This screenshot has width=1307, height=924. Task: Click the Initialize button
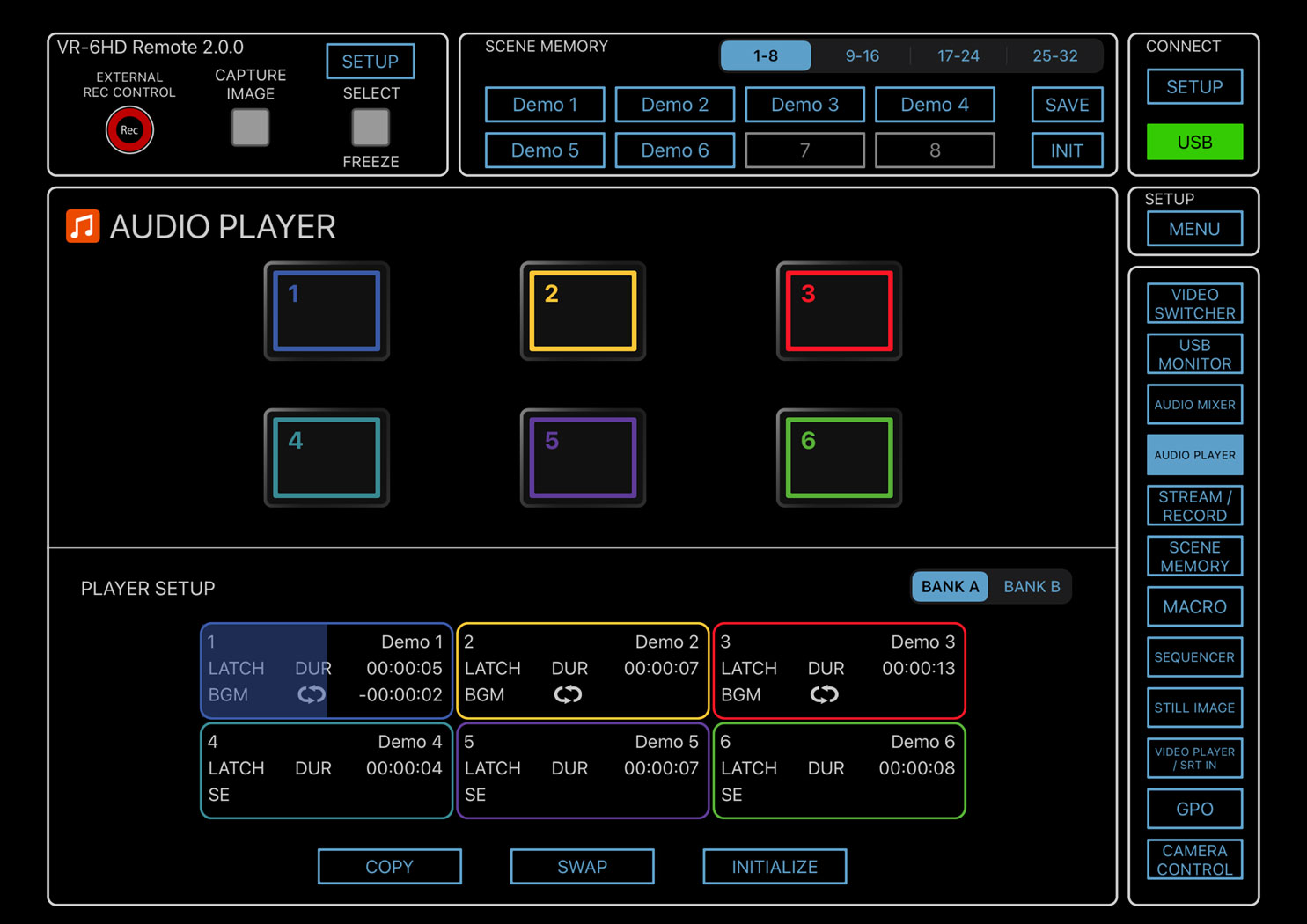(x=775, y=867)
